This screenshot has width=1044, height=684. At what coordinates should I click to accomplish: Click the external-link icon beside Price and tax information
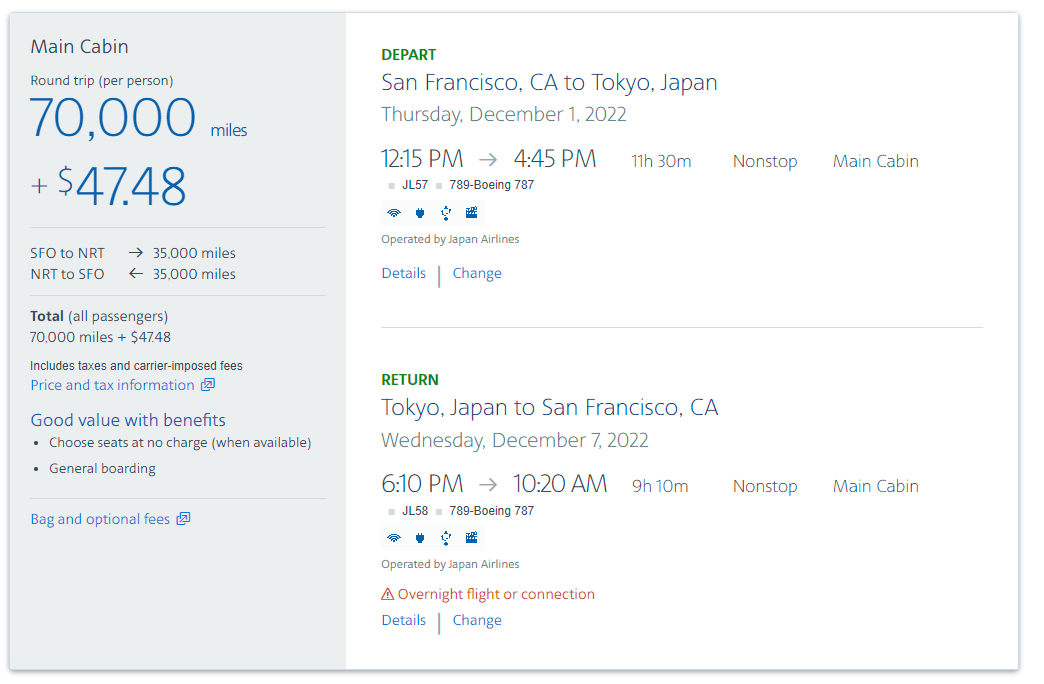pos(208,385)
